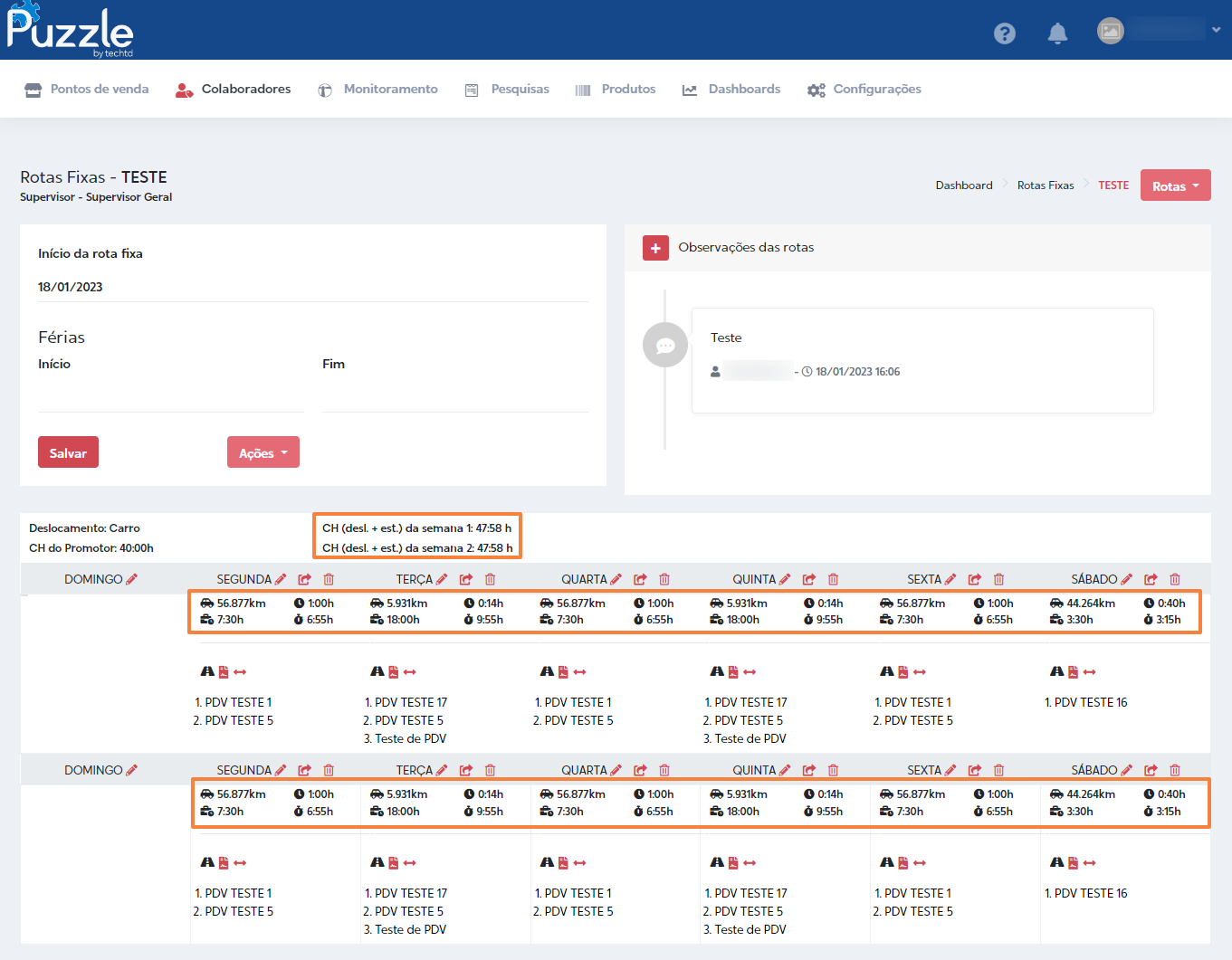The image size is (1232, 960).
Task: Click the 'CH do Promotor: 40:00h' text
Action: tap(91, 547)
